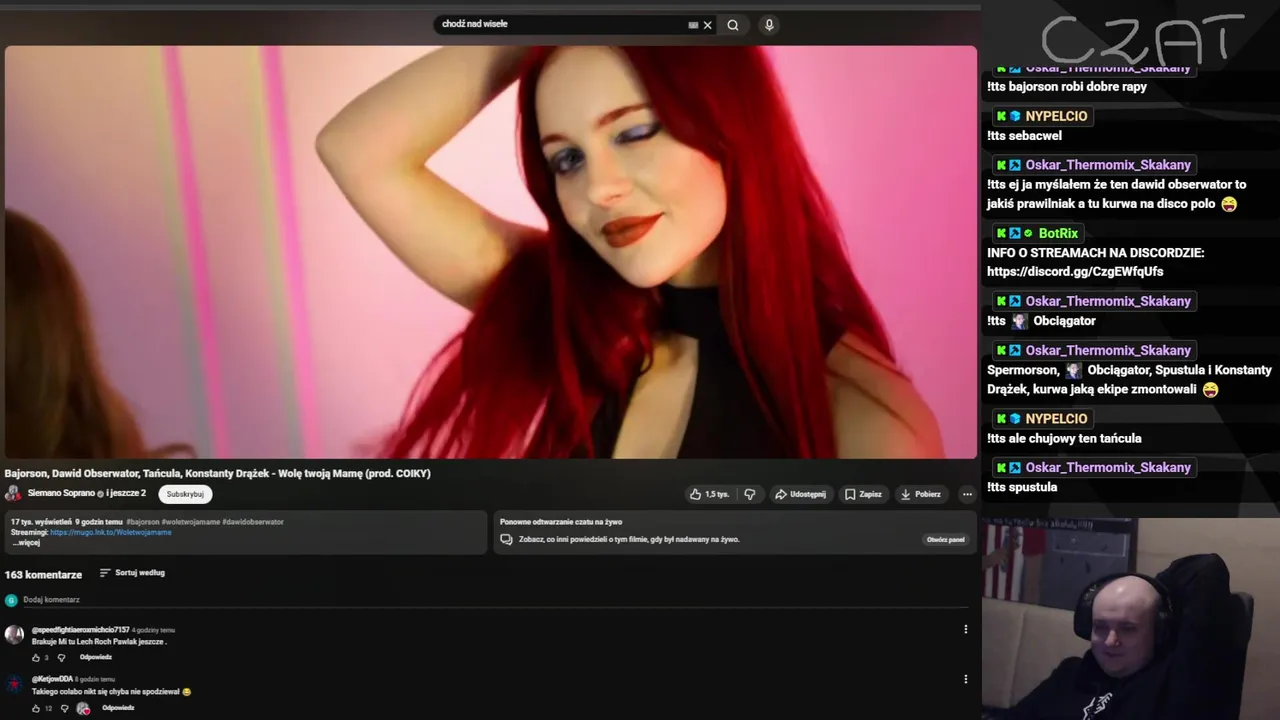Click "Ponowne odtwarzanie czatu na żywo" heading

(561, 522)
